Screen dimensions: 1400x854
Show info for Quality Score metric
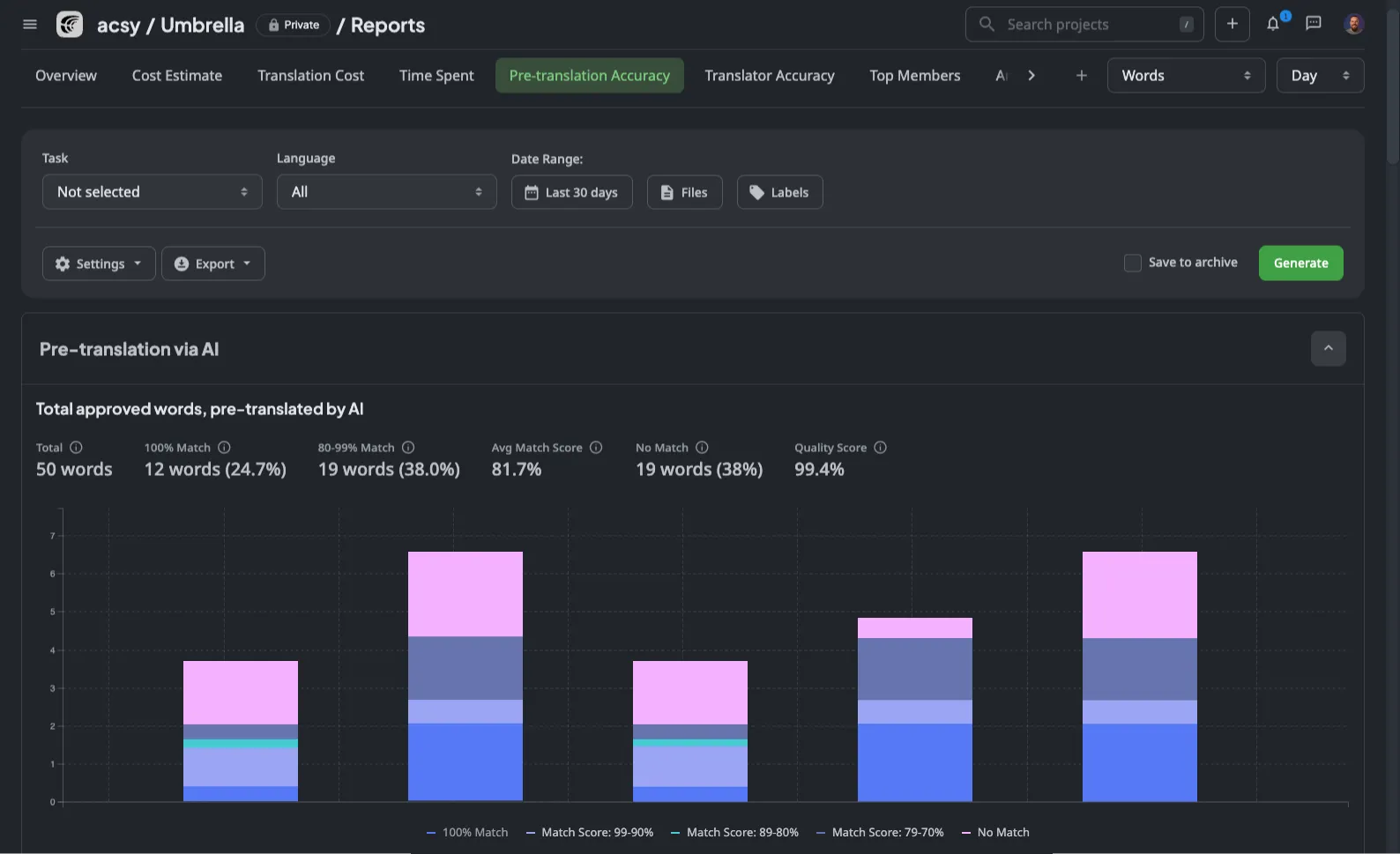[x=880, y=448]
